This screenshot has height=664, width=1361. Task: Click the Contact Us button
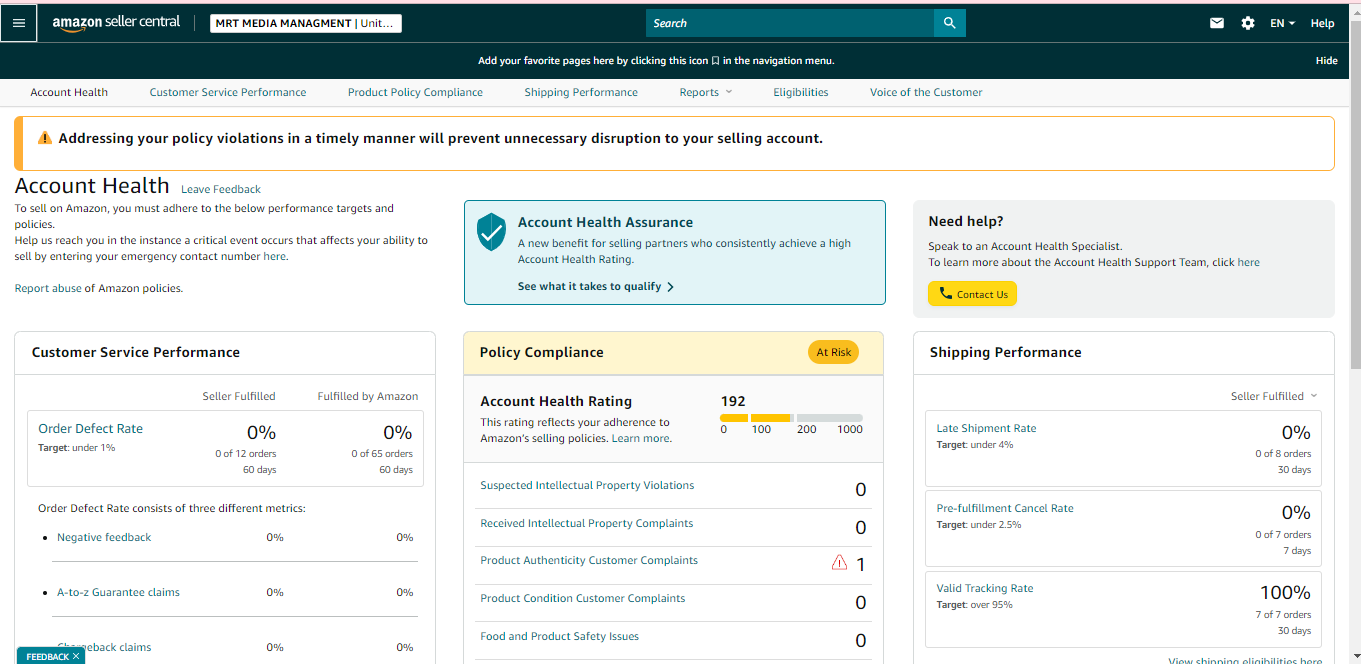tap(972, 294)
